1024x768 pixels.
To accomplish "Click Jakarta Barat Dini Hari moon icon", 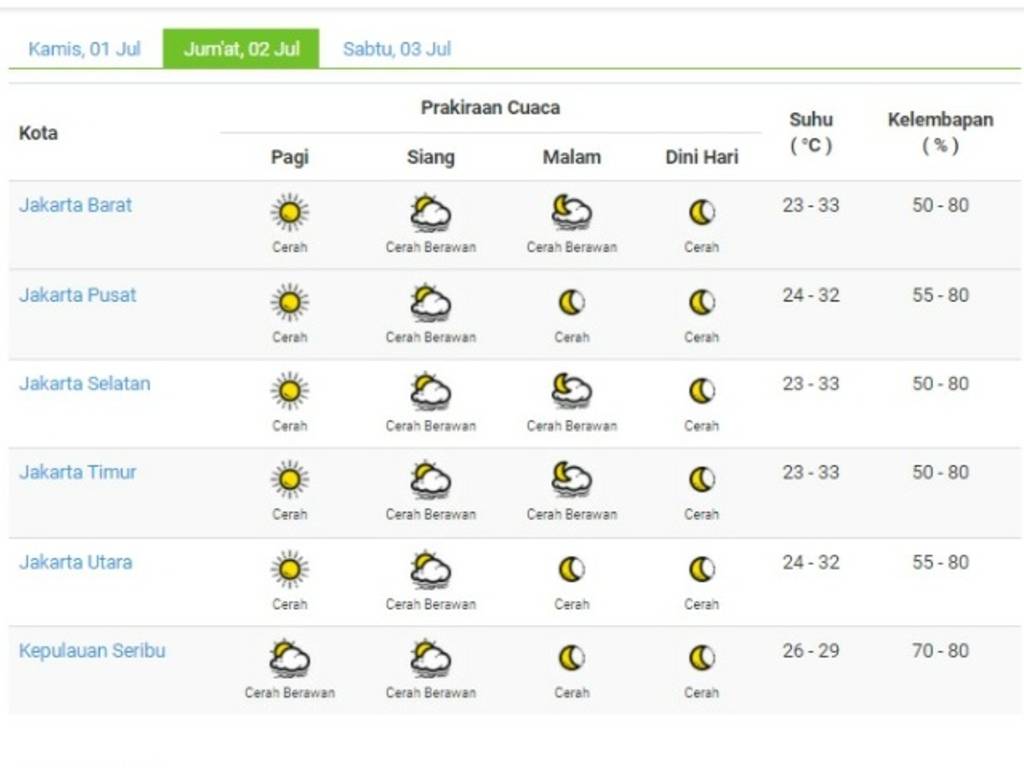I will coord(702,212).
